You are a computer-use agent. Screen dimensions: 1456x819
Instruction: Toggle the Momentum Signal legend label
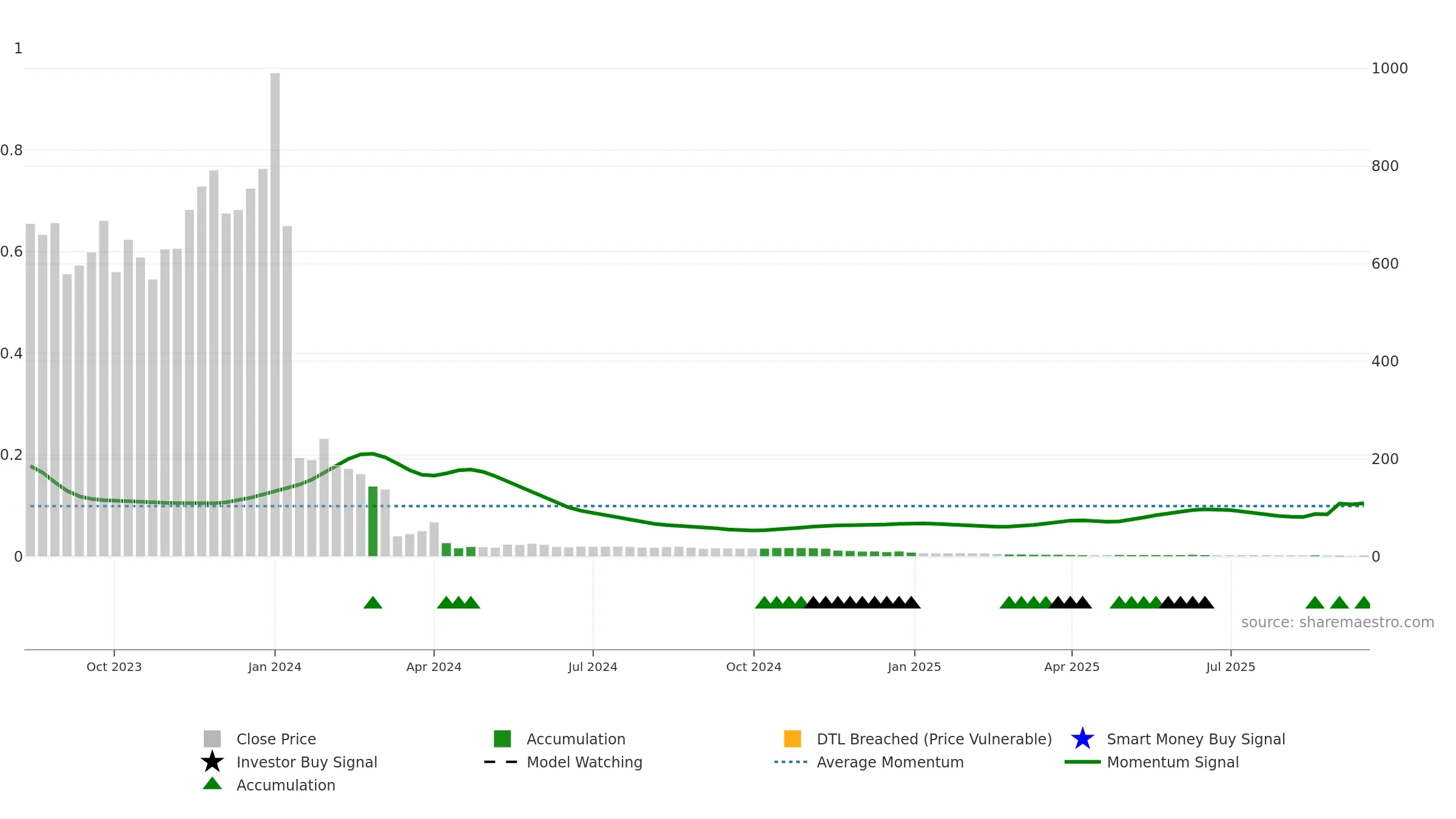(x=1173, y=762)
